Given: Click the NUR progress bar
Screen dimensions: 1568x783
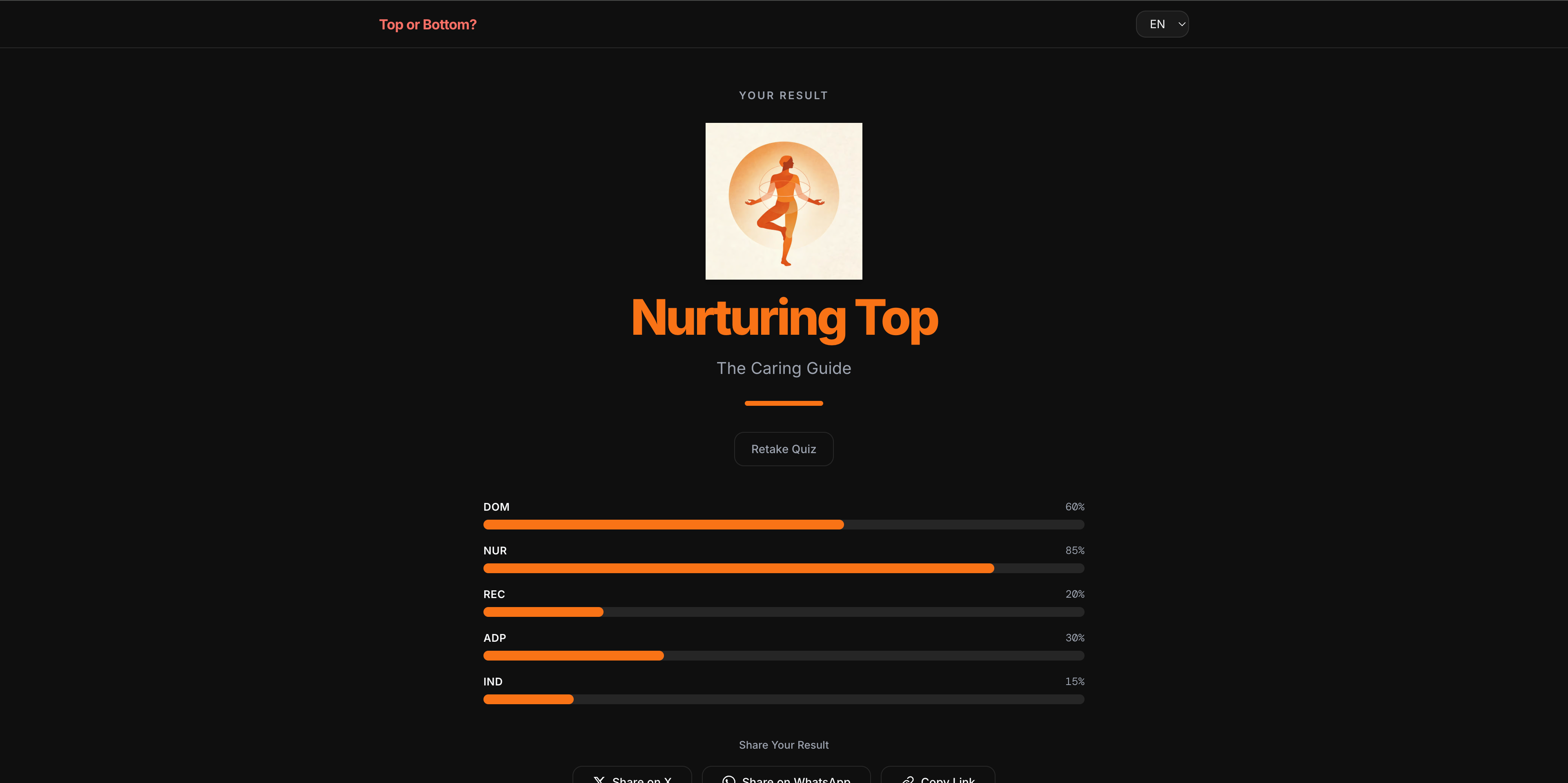Looking at the screenshot, I should [x=784, y=568].
